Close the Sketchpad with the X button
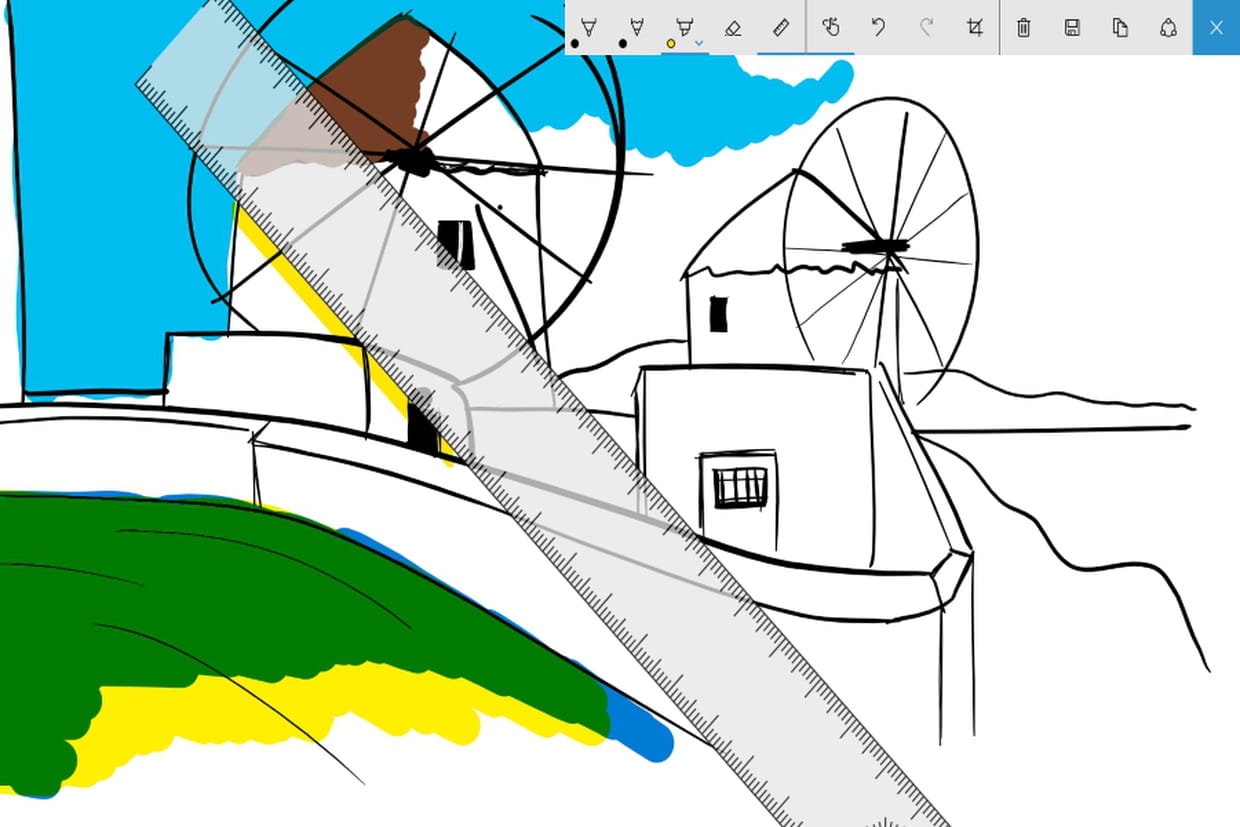 tap(1216, 28)
